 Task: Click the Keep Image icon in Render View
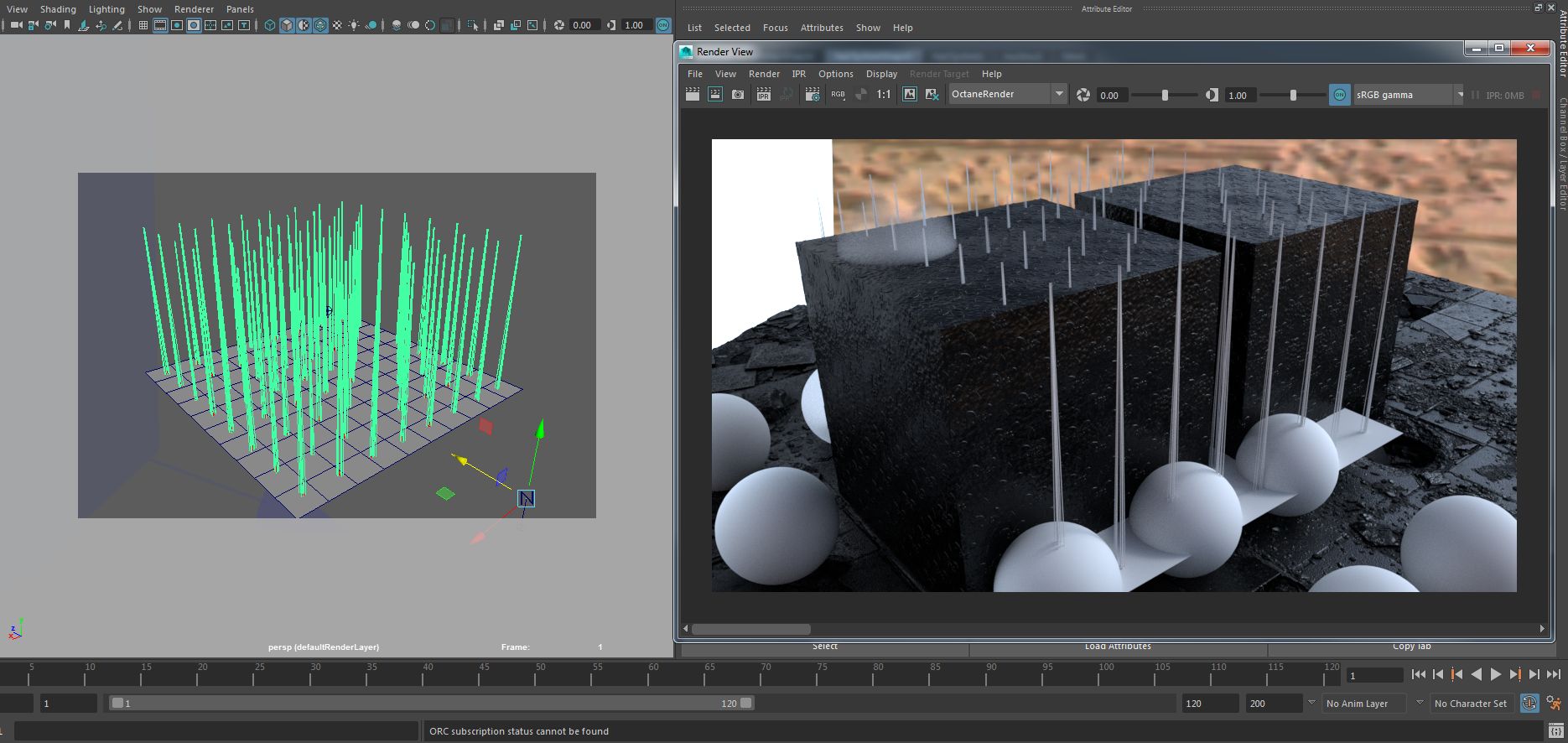[909, 95]
